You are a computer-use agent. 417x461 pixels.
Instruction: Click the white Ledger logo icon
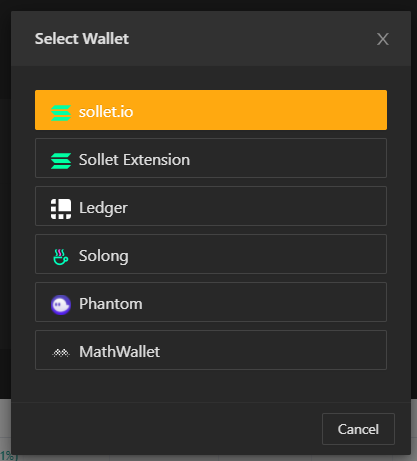tap(61, 209)
